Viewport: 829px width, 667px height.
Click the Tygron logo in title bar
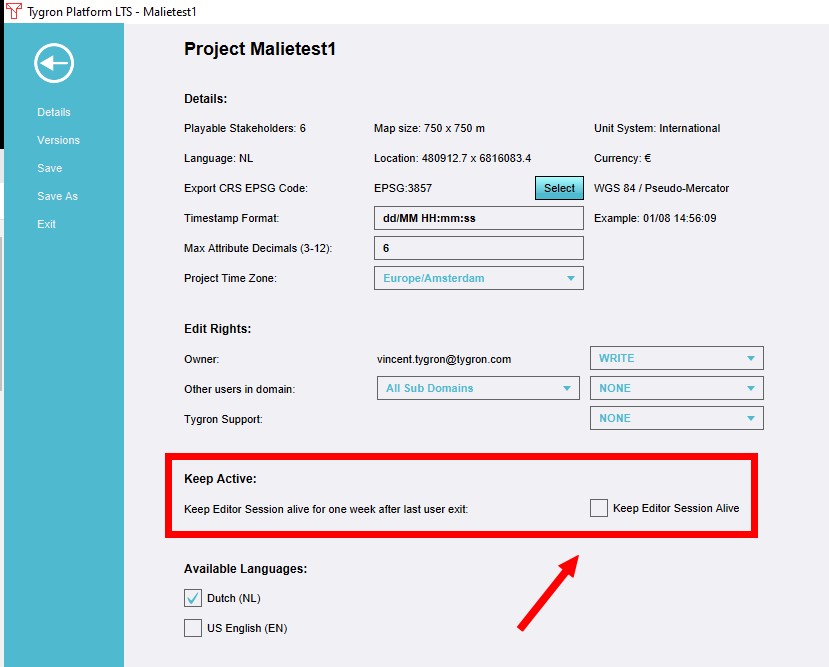click(13, 10)
